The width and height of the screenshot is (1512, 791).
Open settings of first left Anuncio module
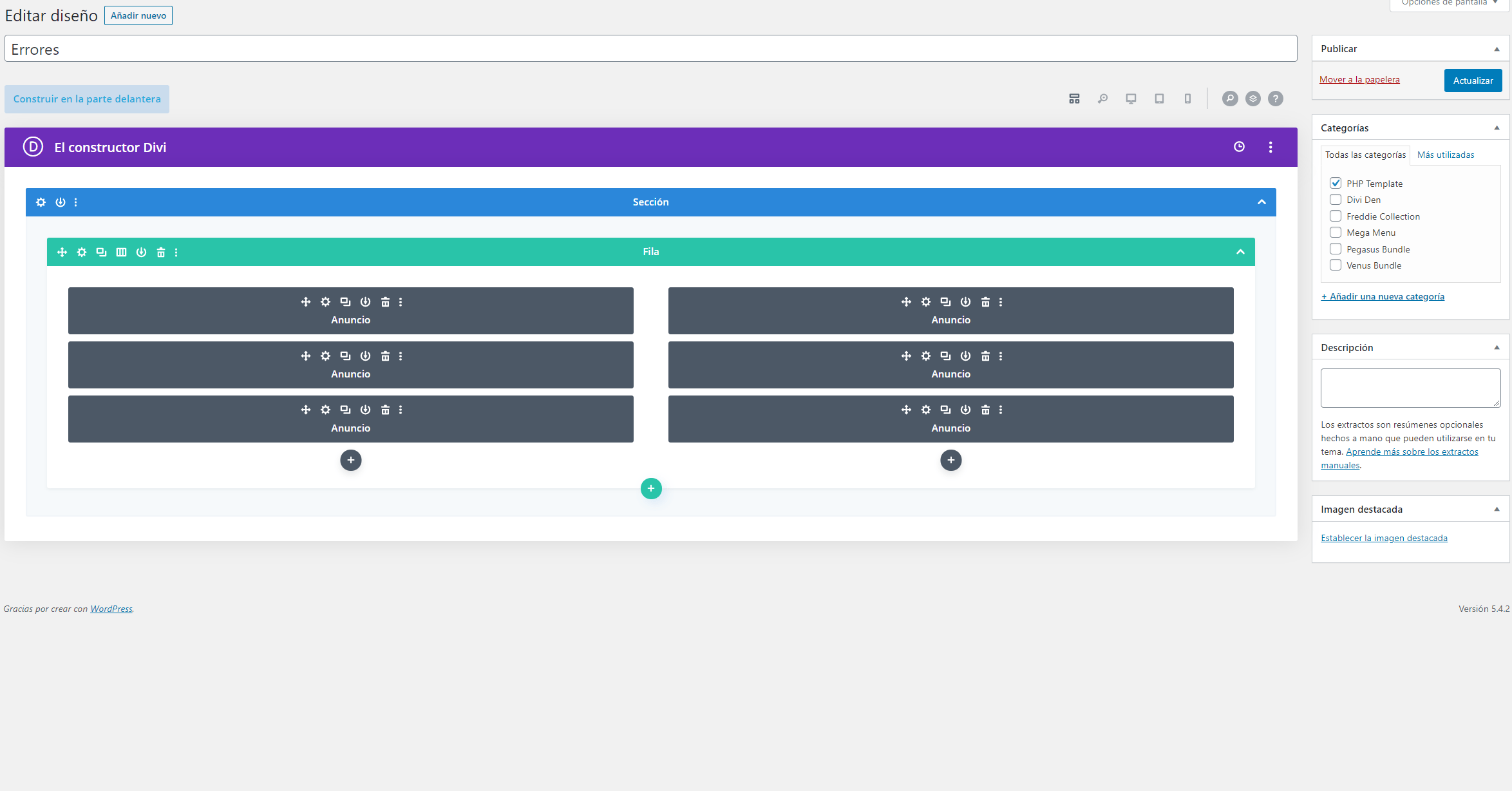[326, 301]
